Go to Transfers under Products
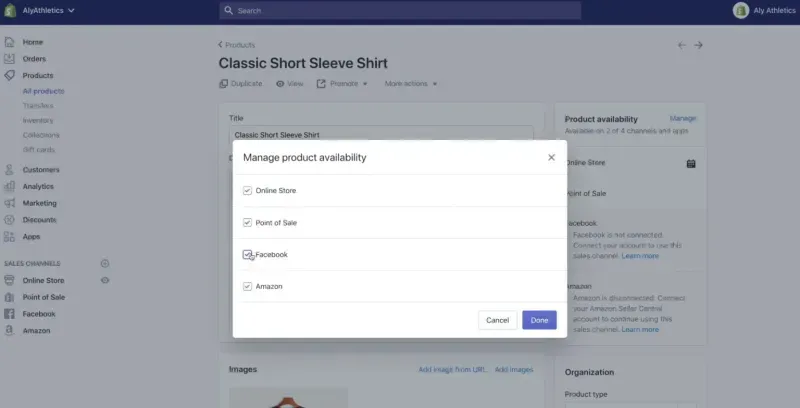The image size is (800, 408). click(x=38, y=106)
